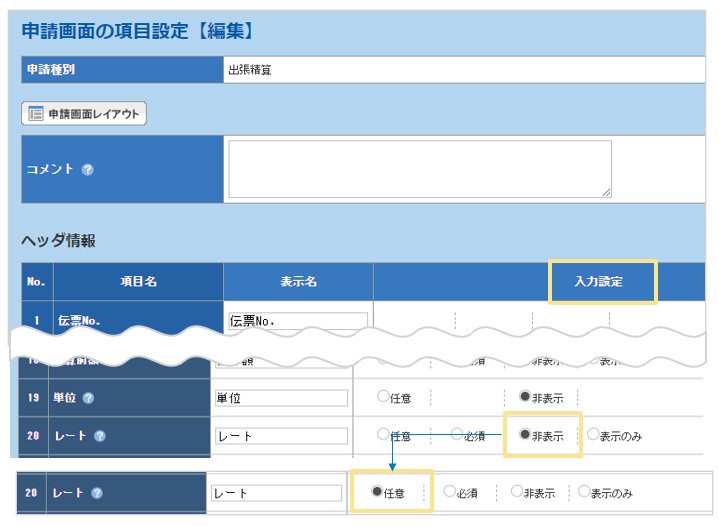This screenshot has width=719, height=527.
Task: Click the resize handle of the コメント text area
Action: 606,193
